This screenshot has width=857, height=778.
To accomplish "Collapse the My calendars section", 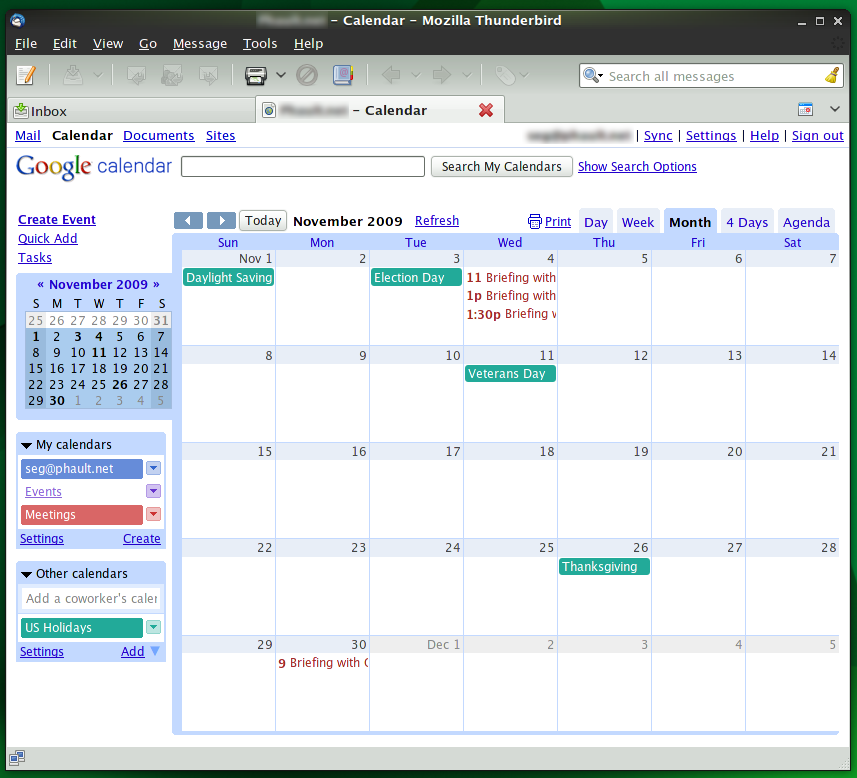I will pyautogui.click(x=26, y=445).
